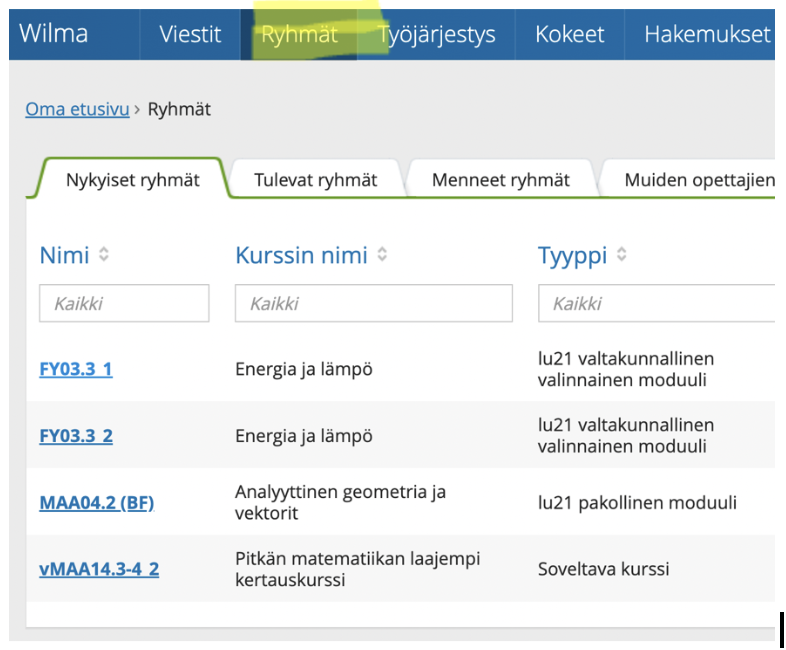Switch to the Nykyiset ryhmät tab
The width and height of the screenshot is (786, 650).
133,179
